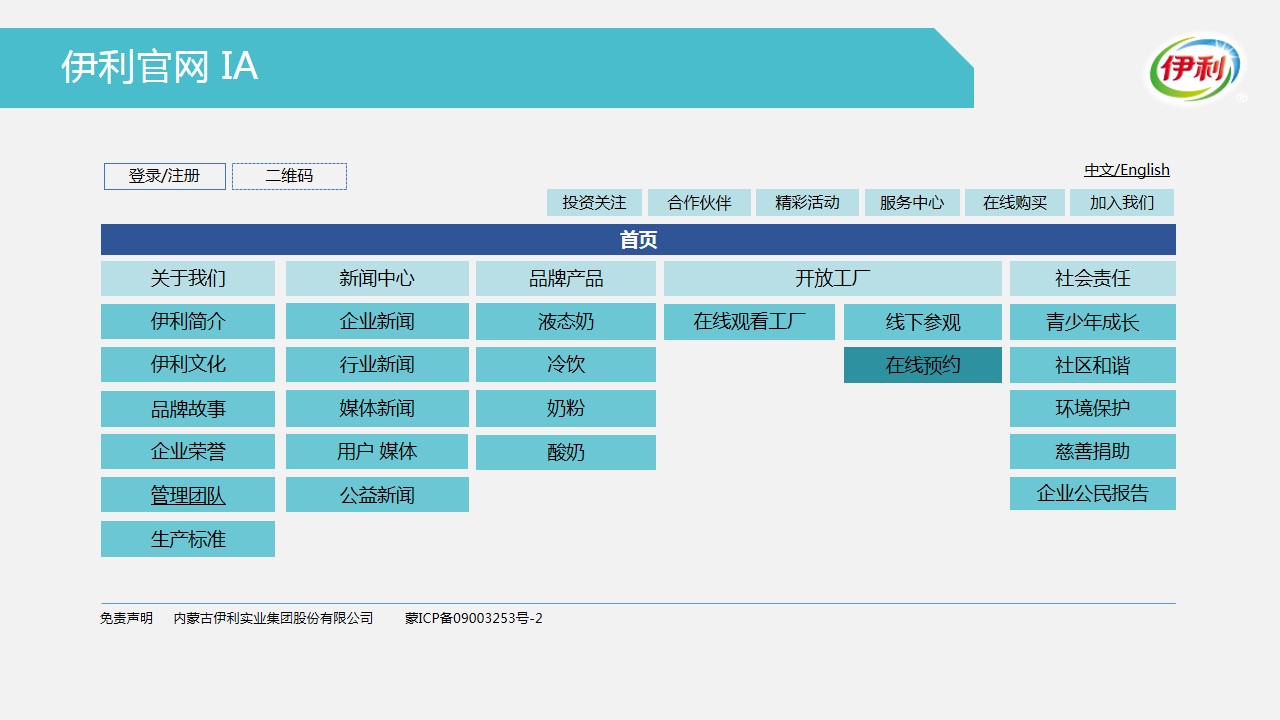This screenshot has width=1280, height=720.
Task: Click 环境保护 item
Action: click(x=1093, y=408)
